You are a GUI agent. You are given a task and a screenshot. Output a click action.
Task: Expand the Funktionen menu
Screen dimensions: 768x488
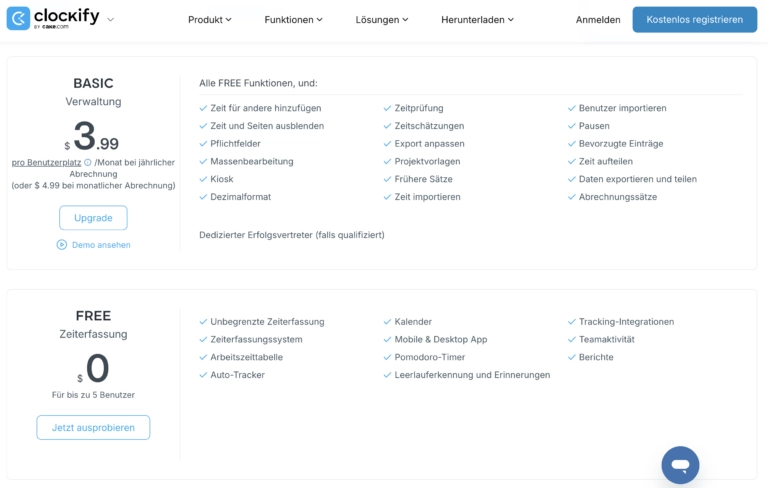[x=293, y=20]
